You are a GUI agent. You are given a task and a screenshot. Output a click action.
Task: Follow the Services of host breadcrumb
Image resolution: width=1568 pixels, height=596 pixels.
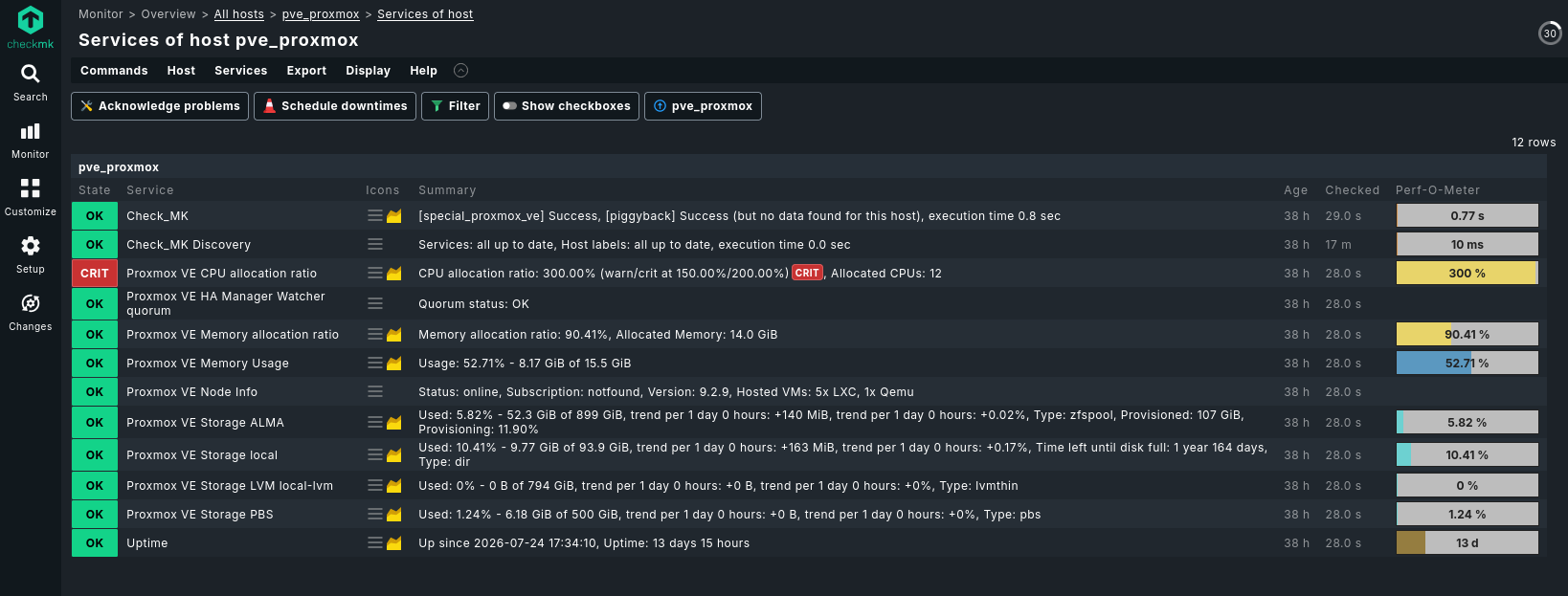425,14
